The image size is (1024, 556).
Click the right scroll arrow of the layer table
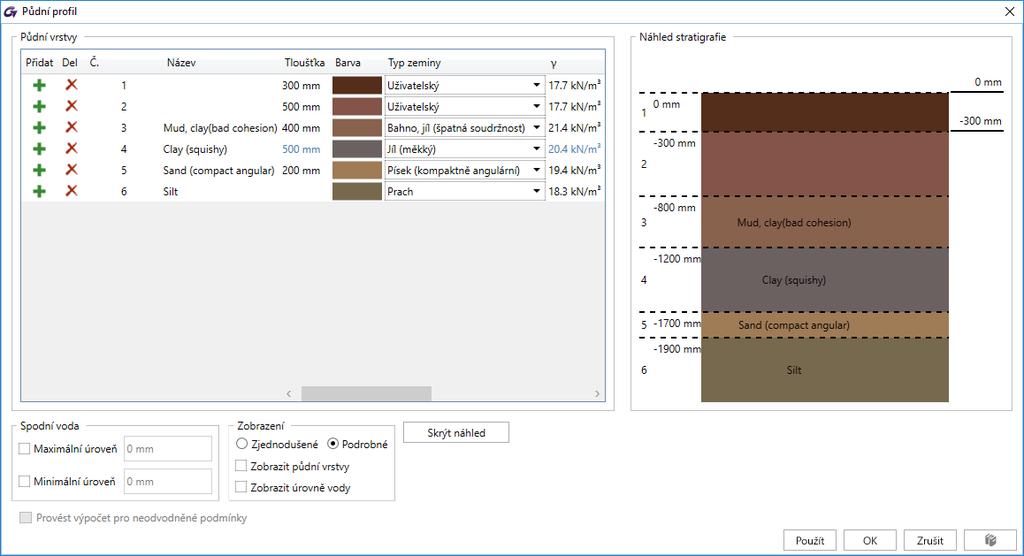point(597,393)
